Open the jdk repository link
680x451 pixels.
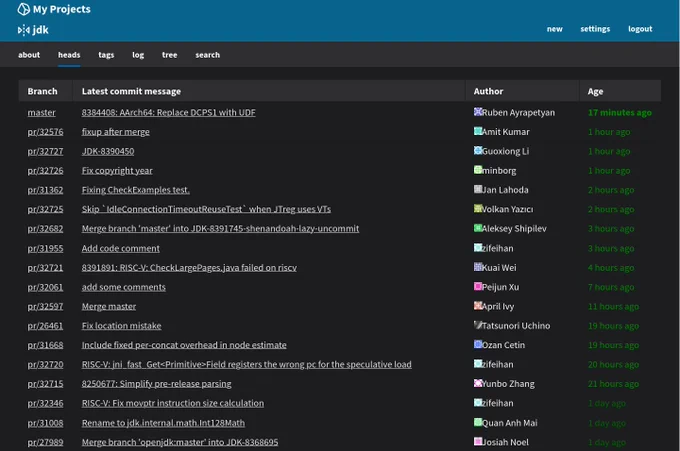click(x=40, y=30)
